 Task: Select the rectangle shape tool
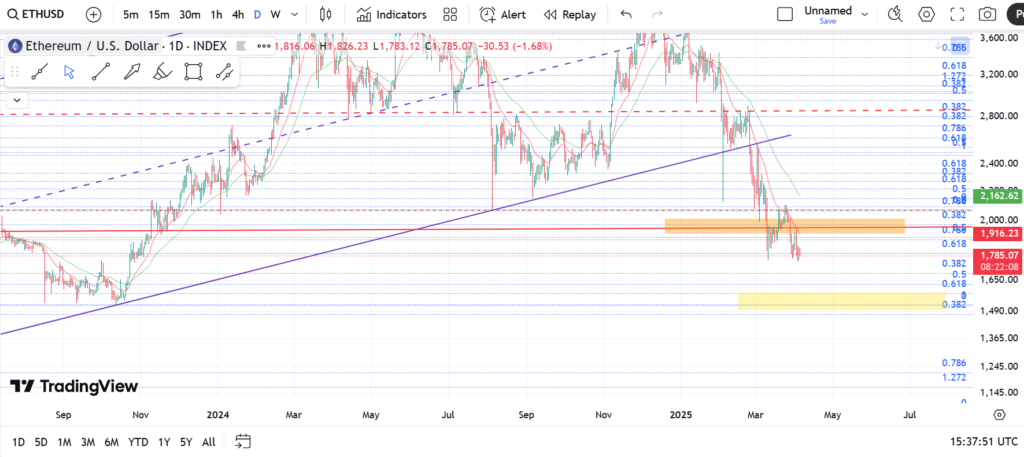(x=194, y=71)
